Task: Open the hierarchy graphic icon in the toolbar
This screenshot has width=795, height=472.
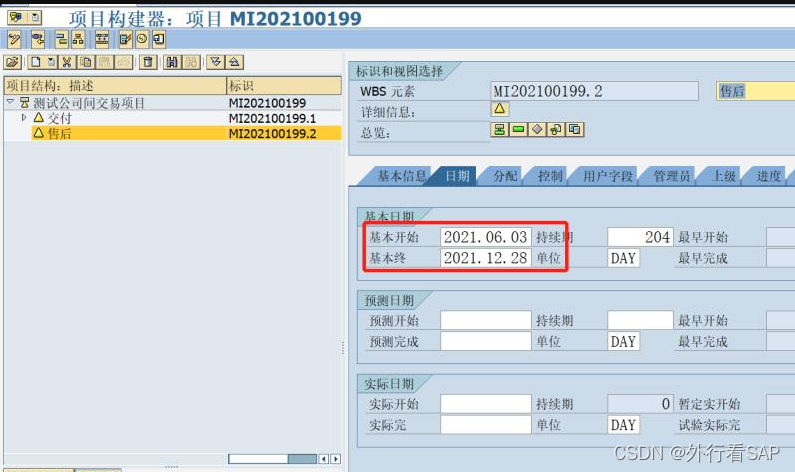Action: pos(61,39)
